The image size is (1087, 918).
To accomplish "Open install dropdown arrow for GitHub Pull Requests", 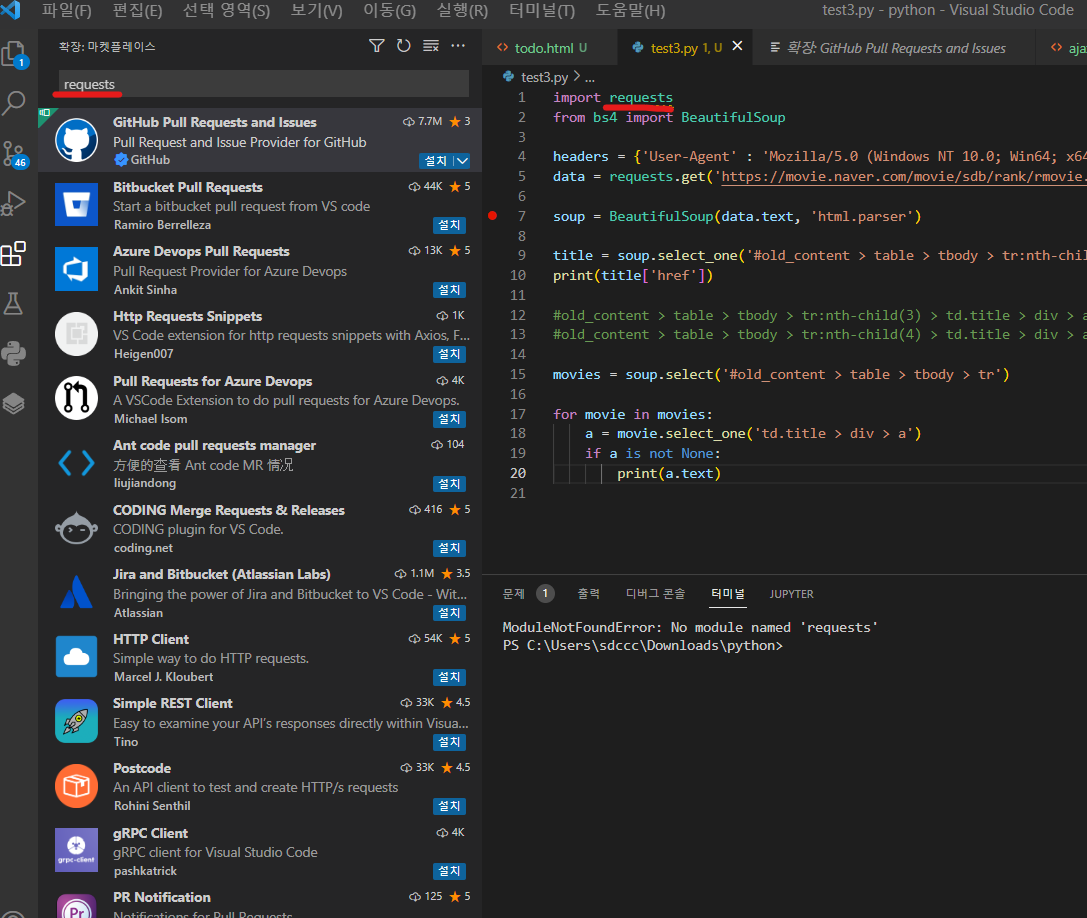I will pyautogui.click(x=462, y=161).
